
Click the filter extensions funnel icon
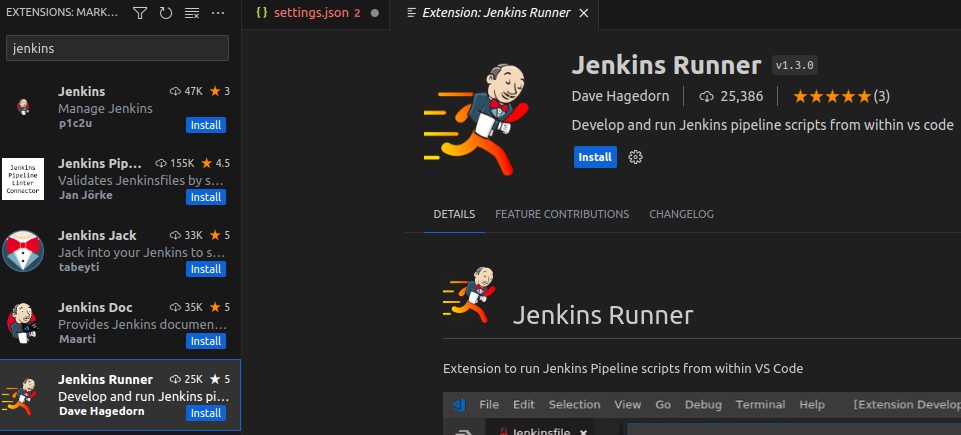(x=140, y=14)
